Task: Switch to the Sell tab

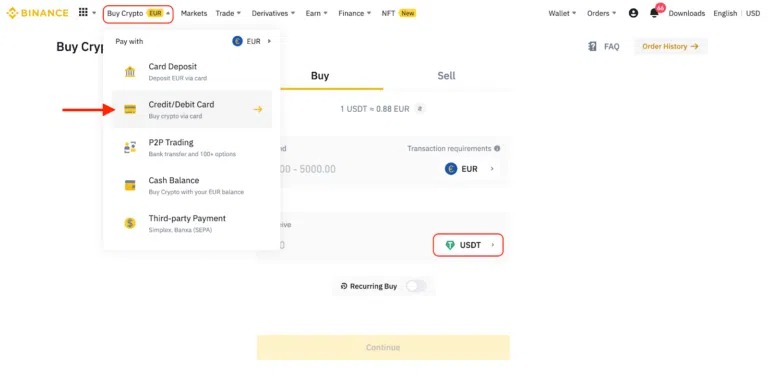Action: click(446, 76)
